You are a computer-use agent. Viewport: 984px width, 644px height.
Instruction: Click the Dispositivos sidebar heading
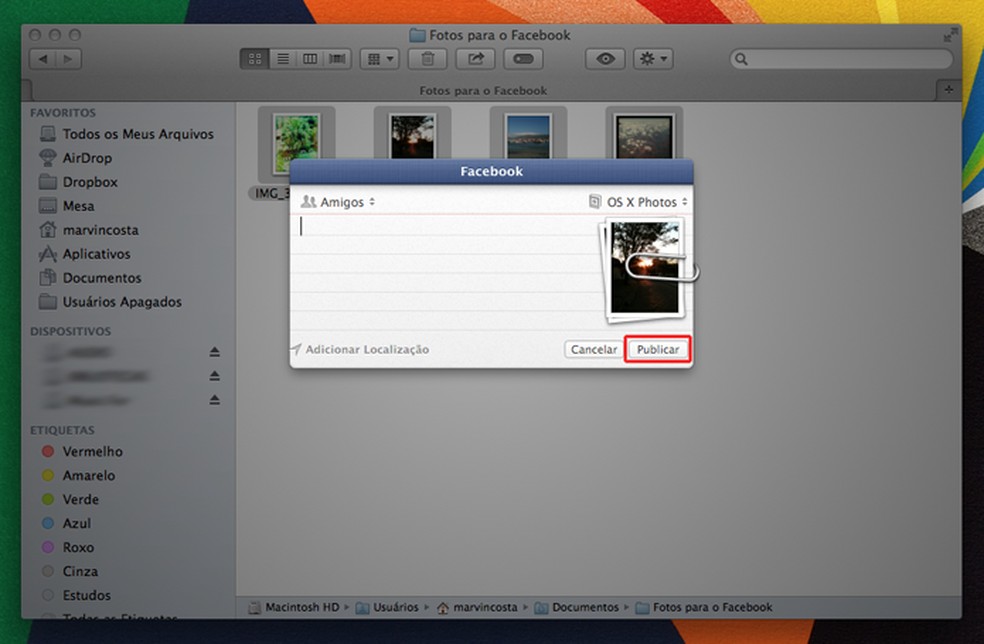click(70, 331)
